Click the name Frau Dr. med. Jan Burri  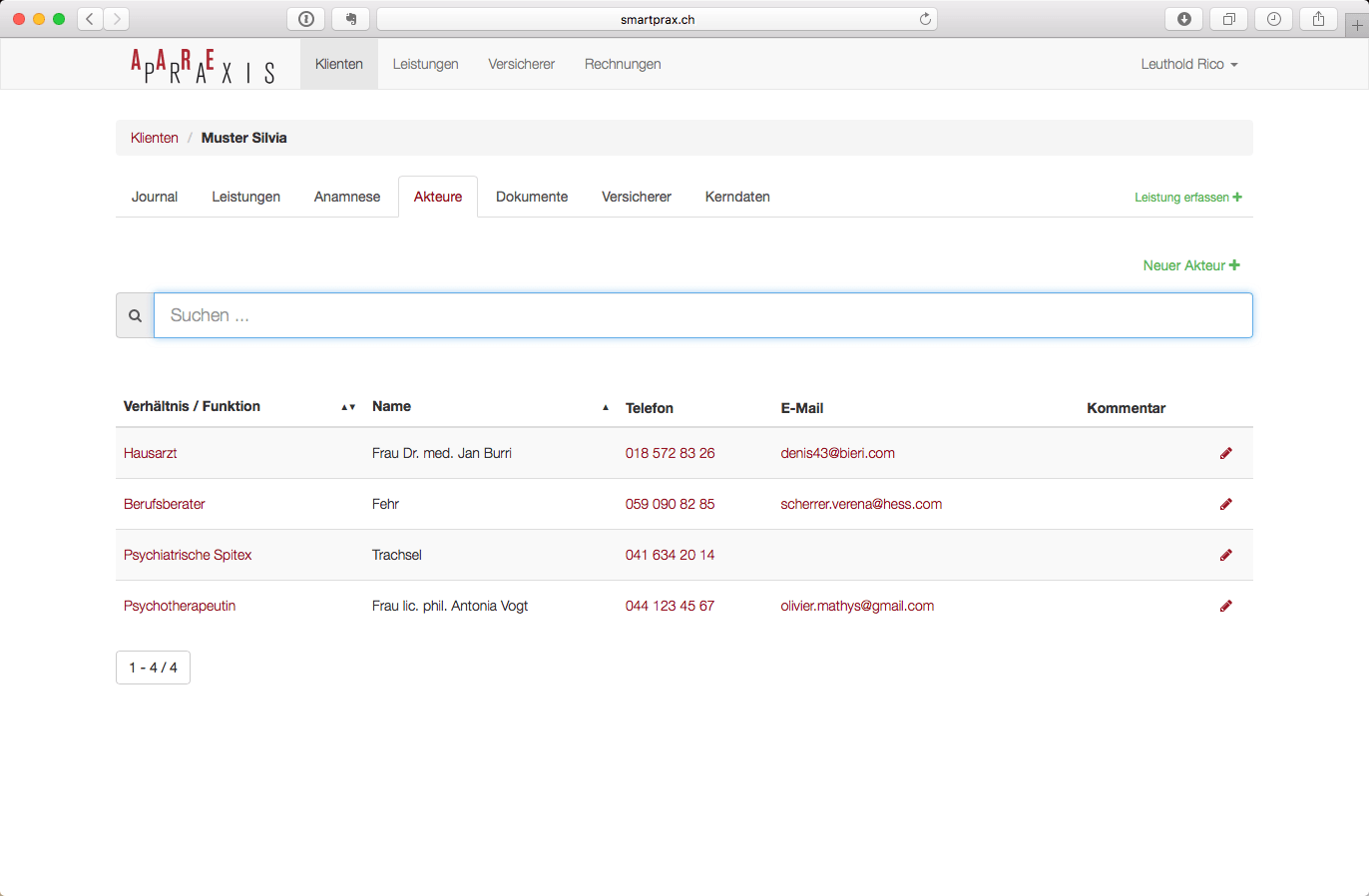[x=442, y=453]
